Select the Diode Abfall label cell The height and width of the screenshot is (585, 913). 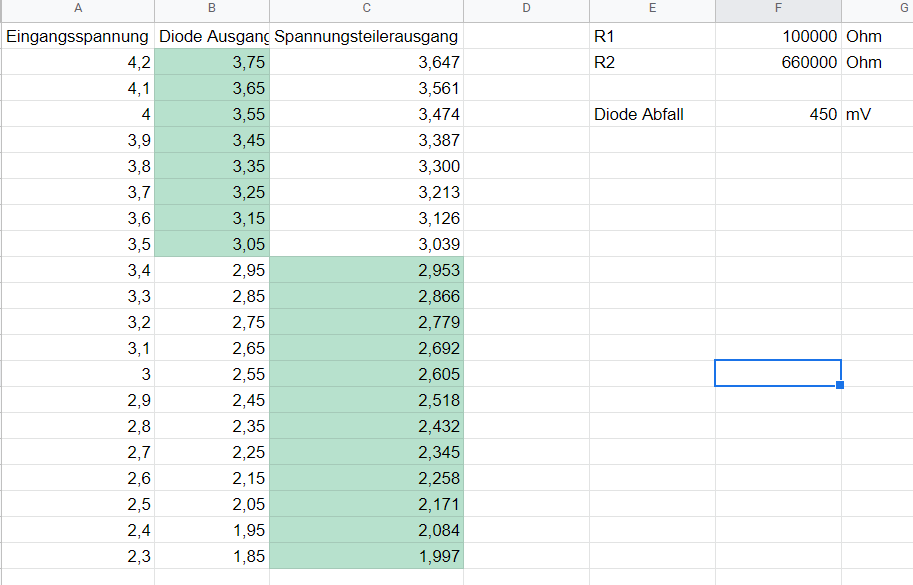tap(652, 114)
